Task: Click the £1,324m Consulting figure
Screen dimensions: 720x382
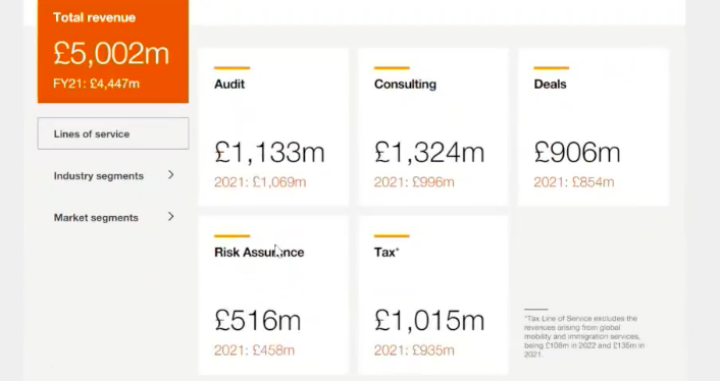Action: pos(429,152)
